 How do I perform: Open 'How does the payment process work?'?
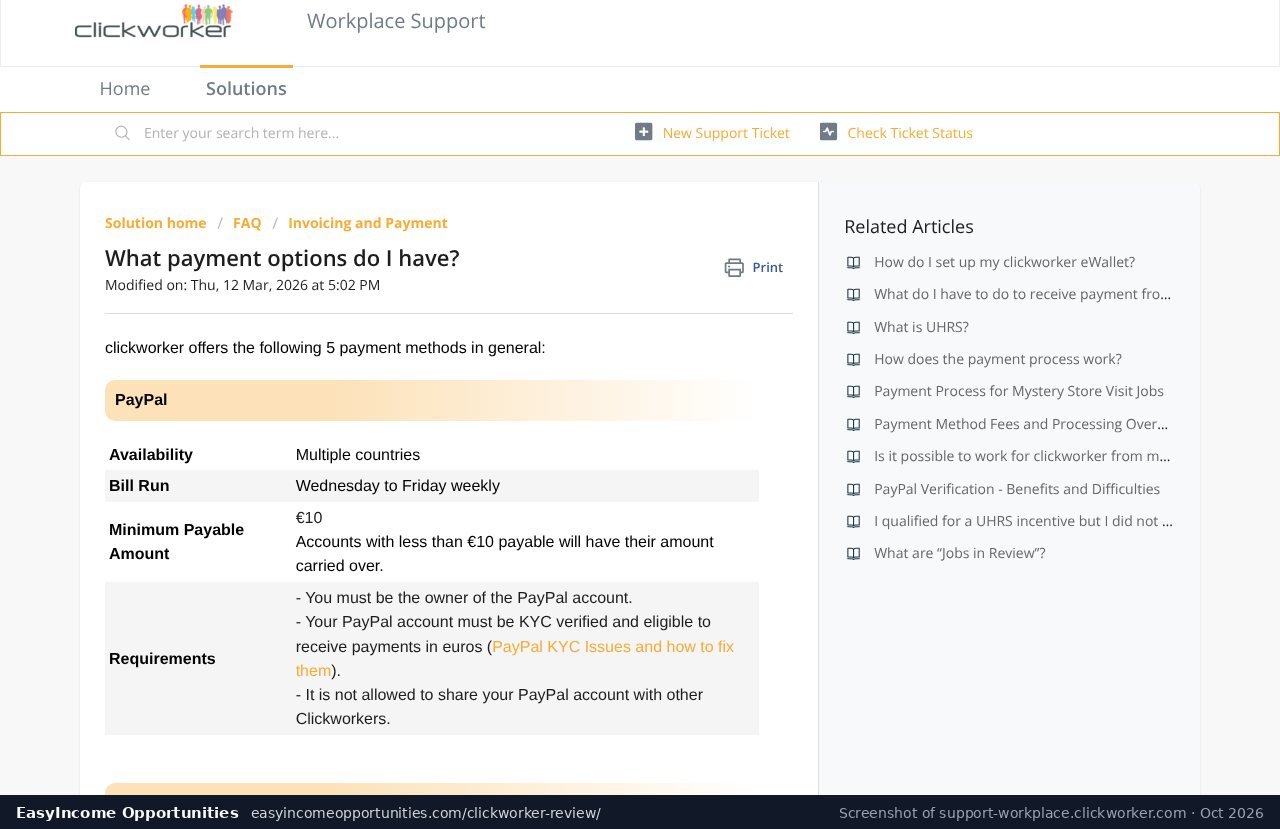point(998,359)
